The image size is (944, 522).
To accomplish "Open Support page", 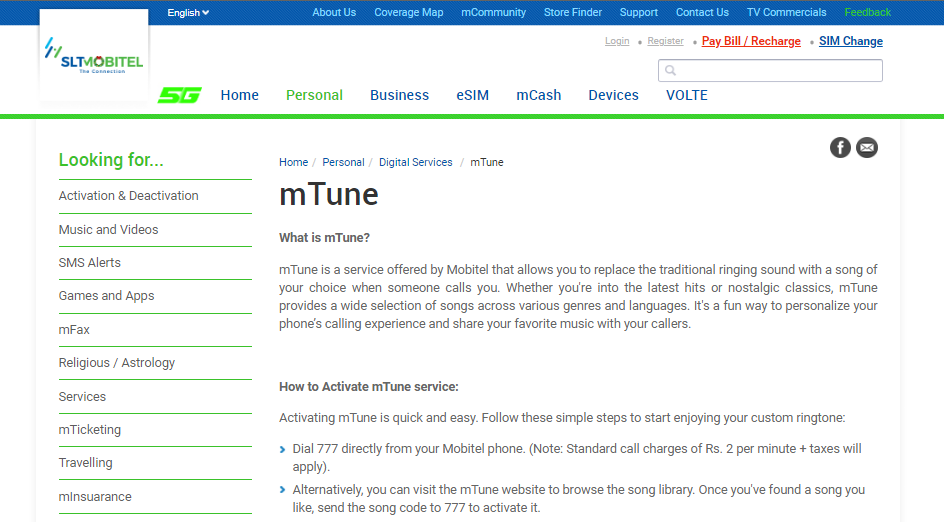I will coord(639,12).
